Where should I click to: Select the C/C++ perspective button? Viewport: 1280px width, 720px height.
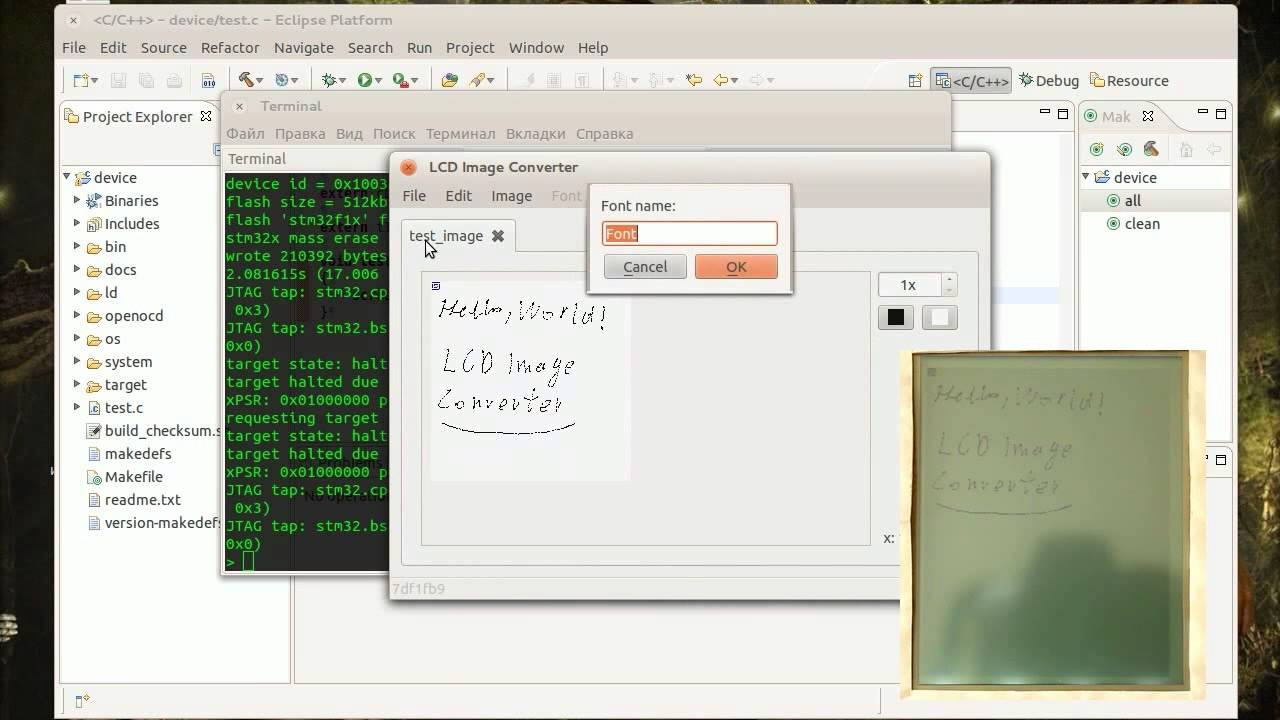point(971,81)
